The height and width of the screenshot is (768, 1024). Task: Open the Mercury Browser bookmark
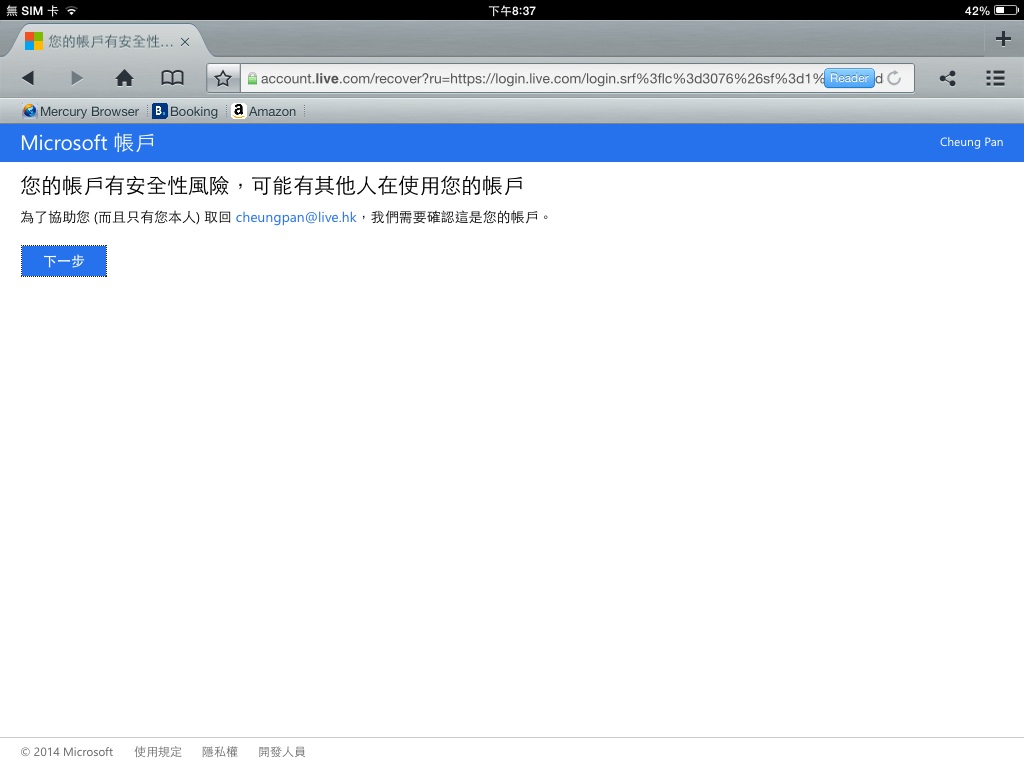[x=80, y=112]
